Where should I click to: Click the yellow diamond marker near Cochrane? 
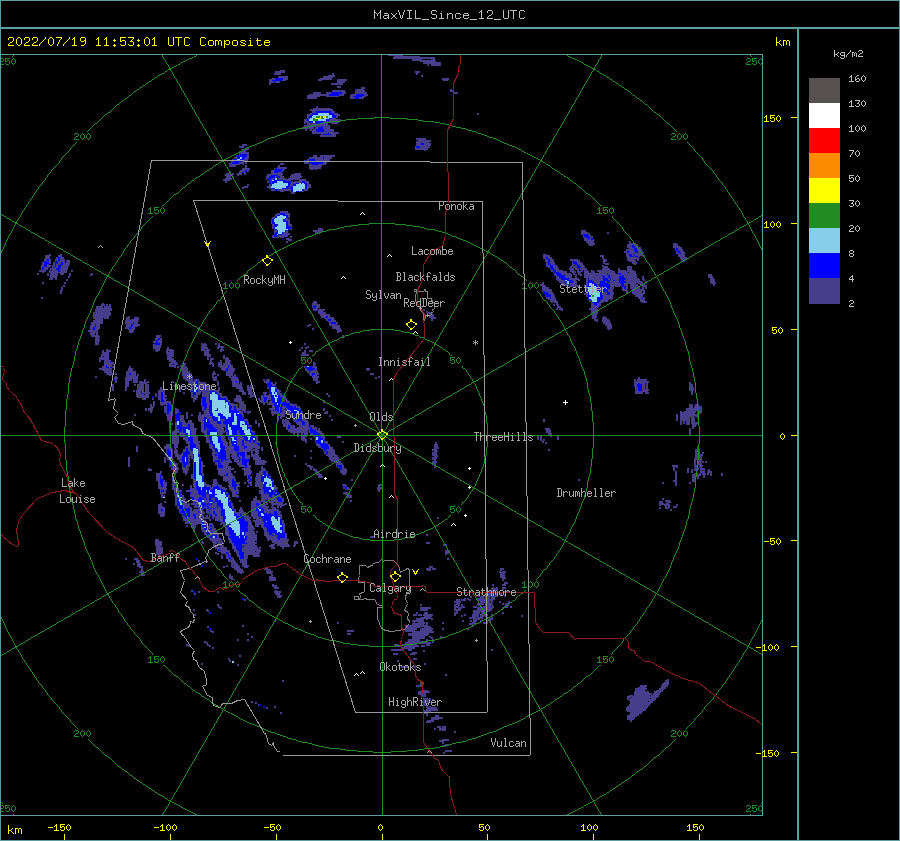(x=343, y=577)
